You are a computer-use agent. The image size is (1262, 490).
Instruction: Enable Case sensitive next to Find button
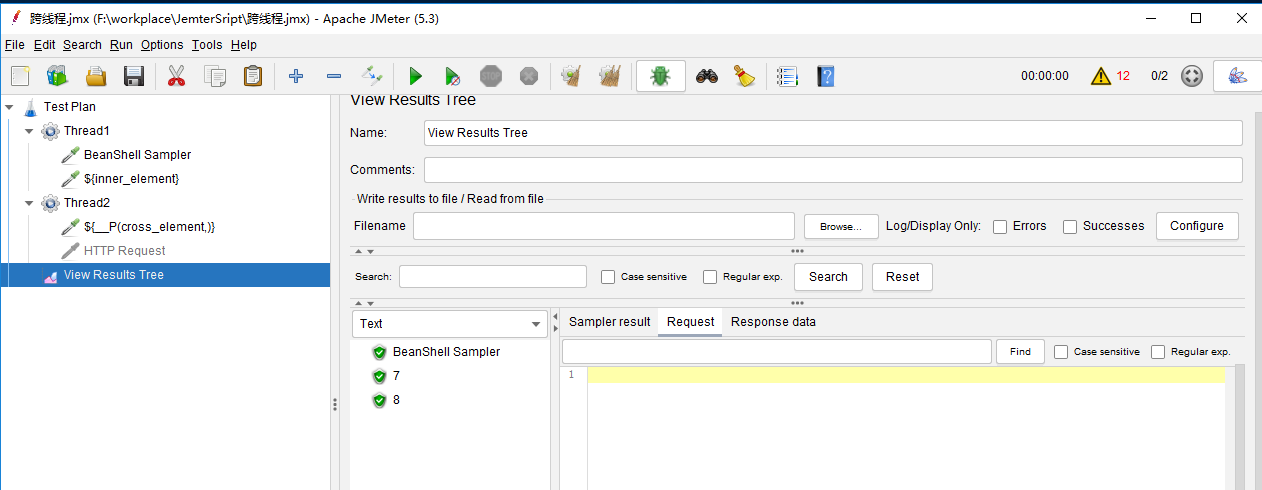1061,352
